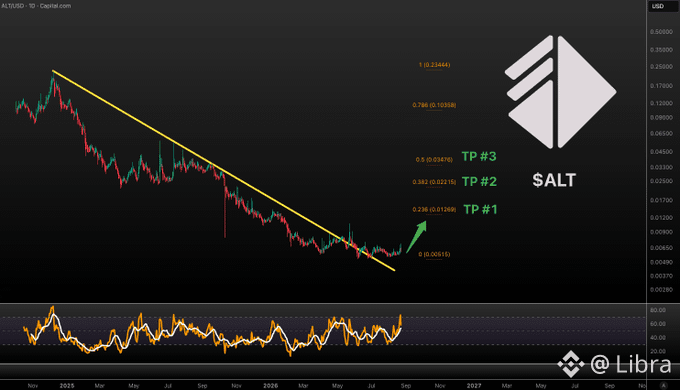
Task: Click the 0.06500 price axis value
Action: tap(661, 134)
